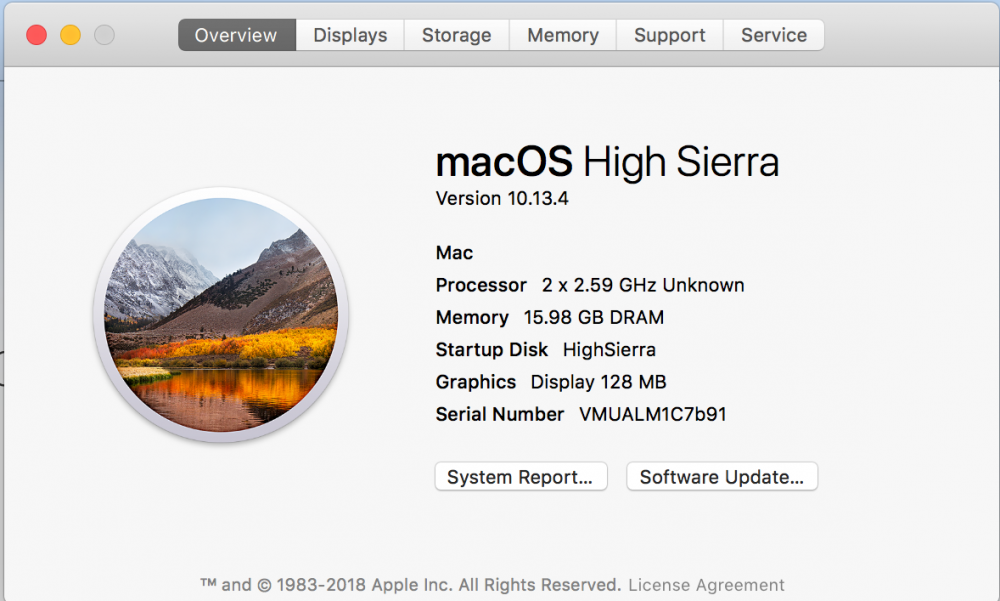Switch to the Overview tab
This screenshot has width=1000, height=601.
tap(237, 35)
